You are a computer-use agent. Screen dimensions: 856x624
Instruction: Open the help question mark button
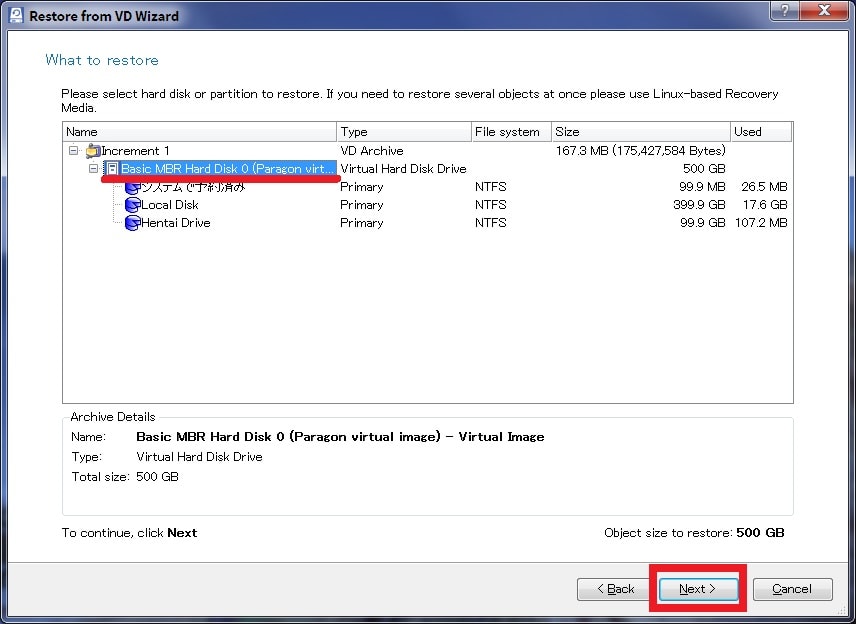click(786, 10)
